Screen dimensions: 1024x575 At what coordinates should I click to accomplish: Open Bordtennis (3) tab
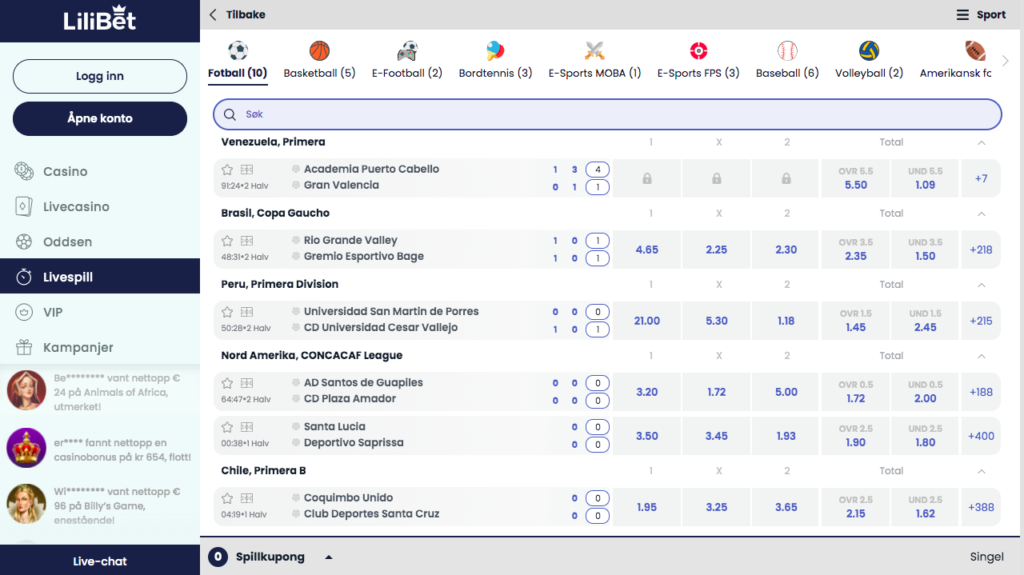click(x=495, y=60)
